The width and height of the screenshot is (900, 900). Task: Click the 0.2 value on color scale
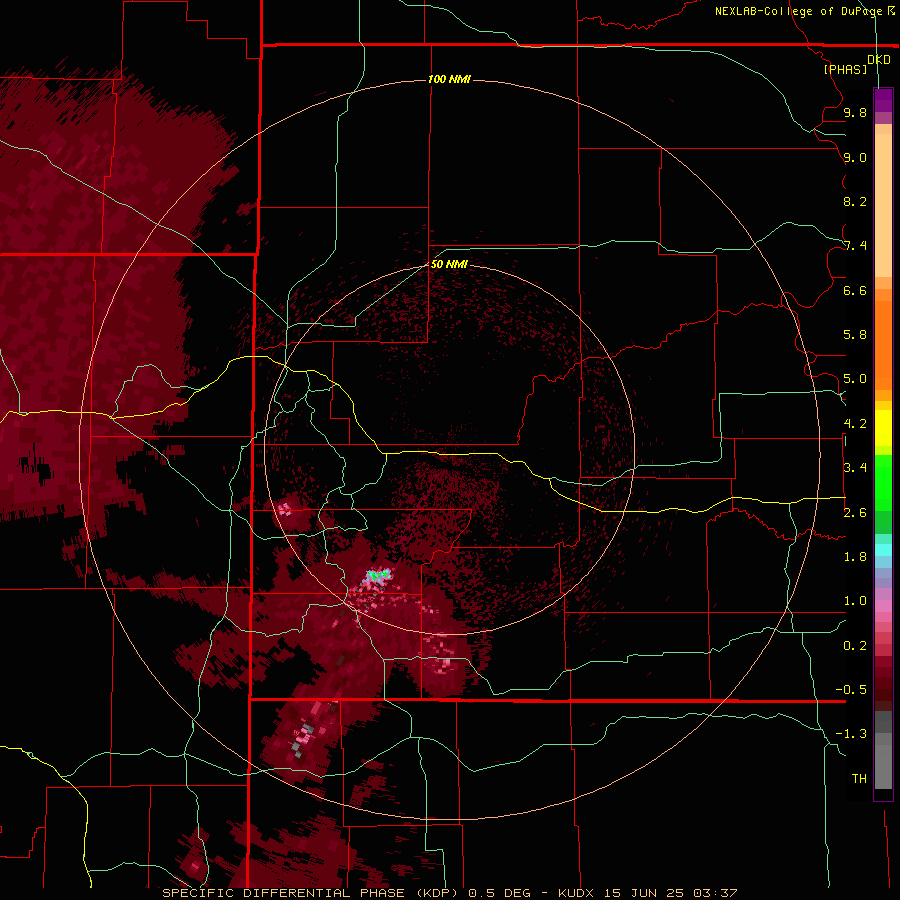[855, 646]
